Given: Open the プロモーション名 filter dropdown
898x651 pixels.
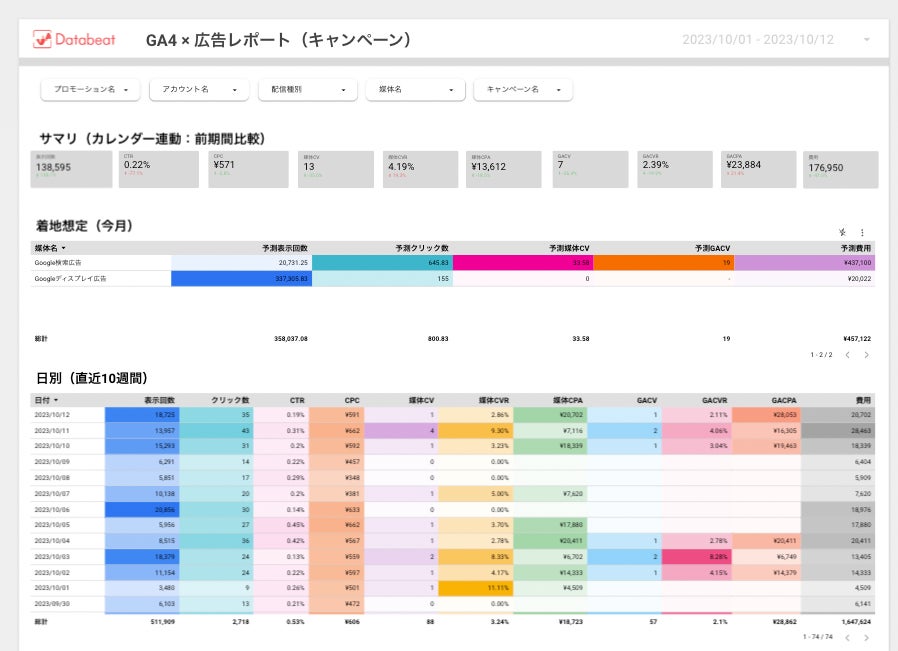Looking at the screenshot, I should (x=90, y=89).
